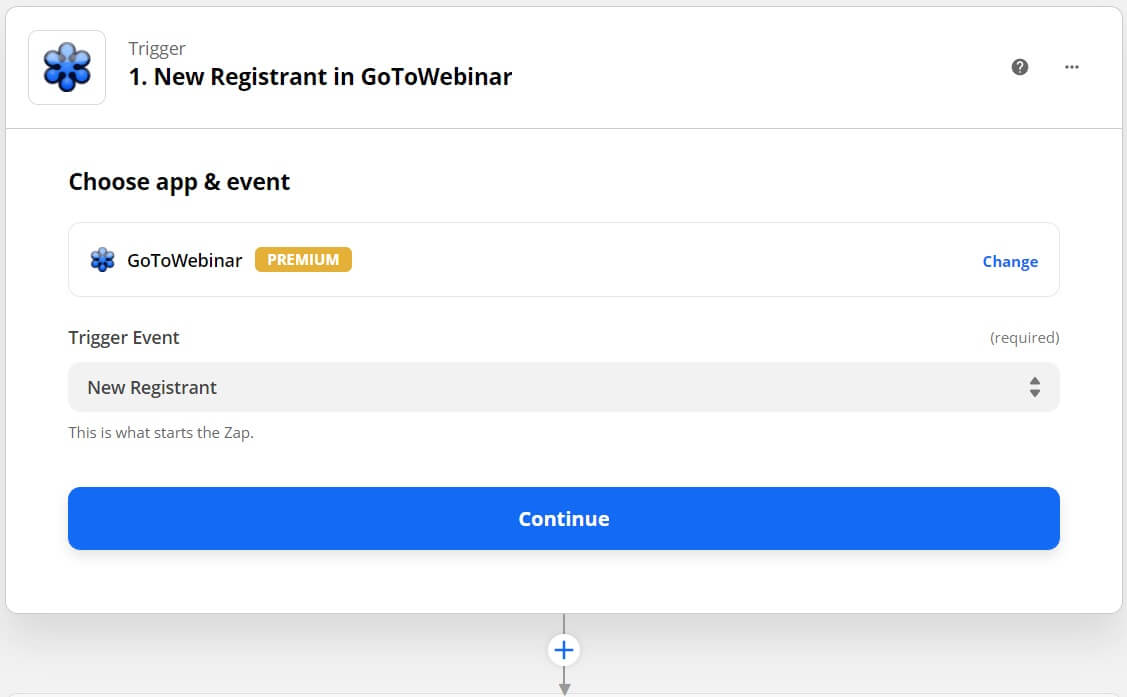Click the Choose app & event section heading
The image size is (1127, 697).
(179, 183)
